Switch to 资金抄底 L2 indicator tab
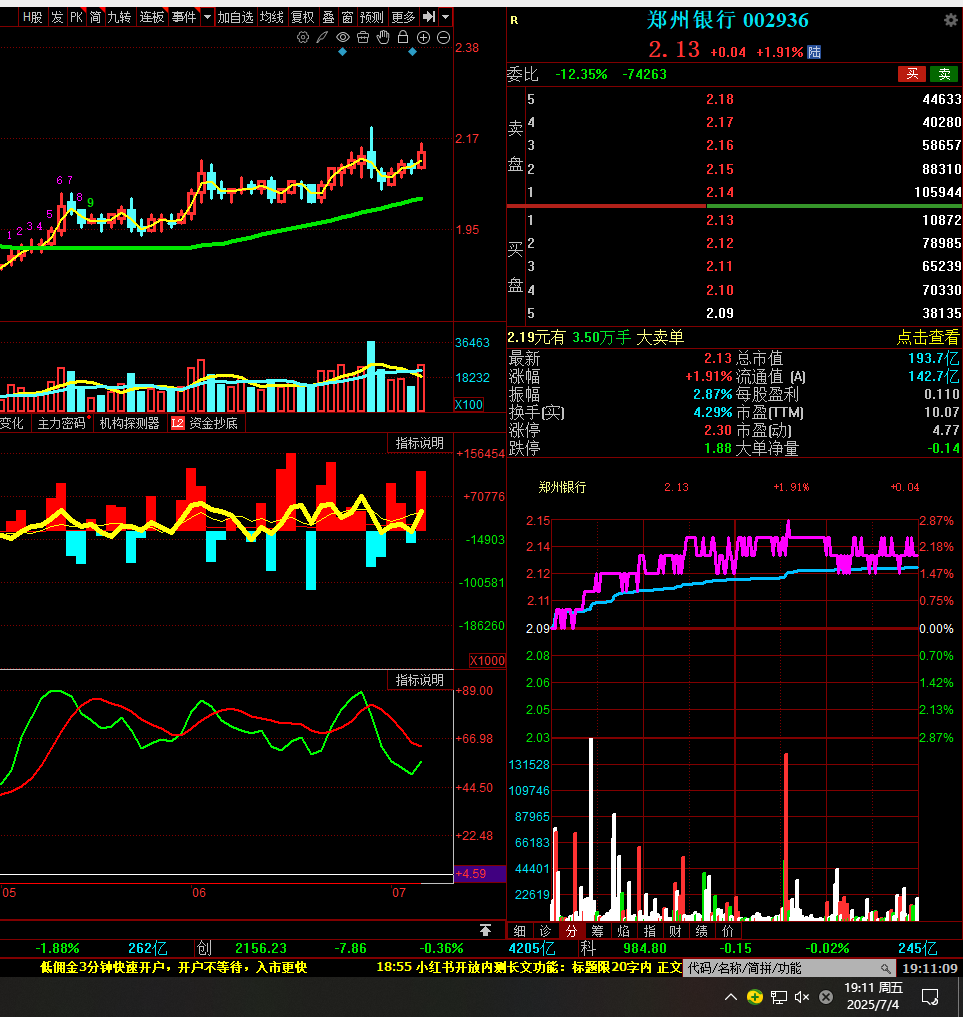 pos(204,424)
